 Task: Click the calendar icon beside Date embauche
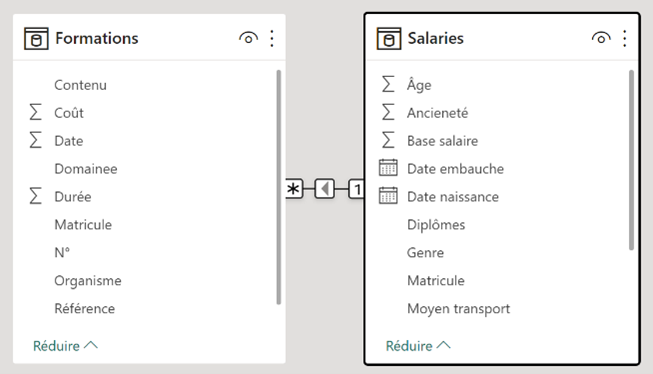(x=388, y=168)
